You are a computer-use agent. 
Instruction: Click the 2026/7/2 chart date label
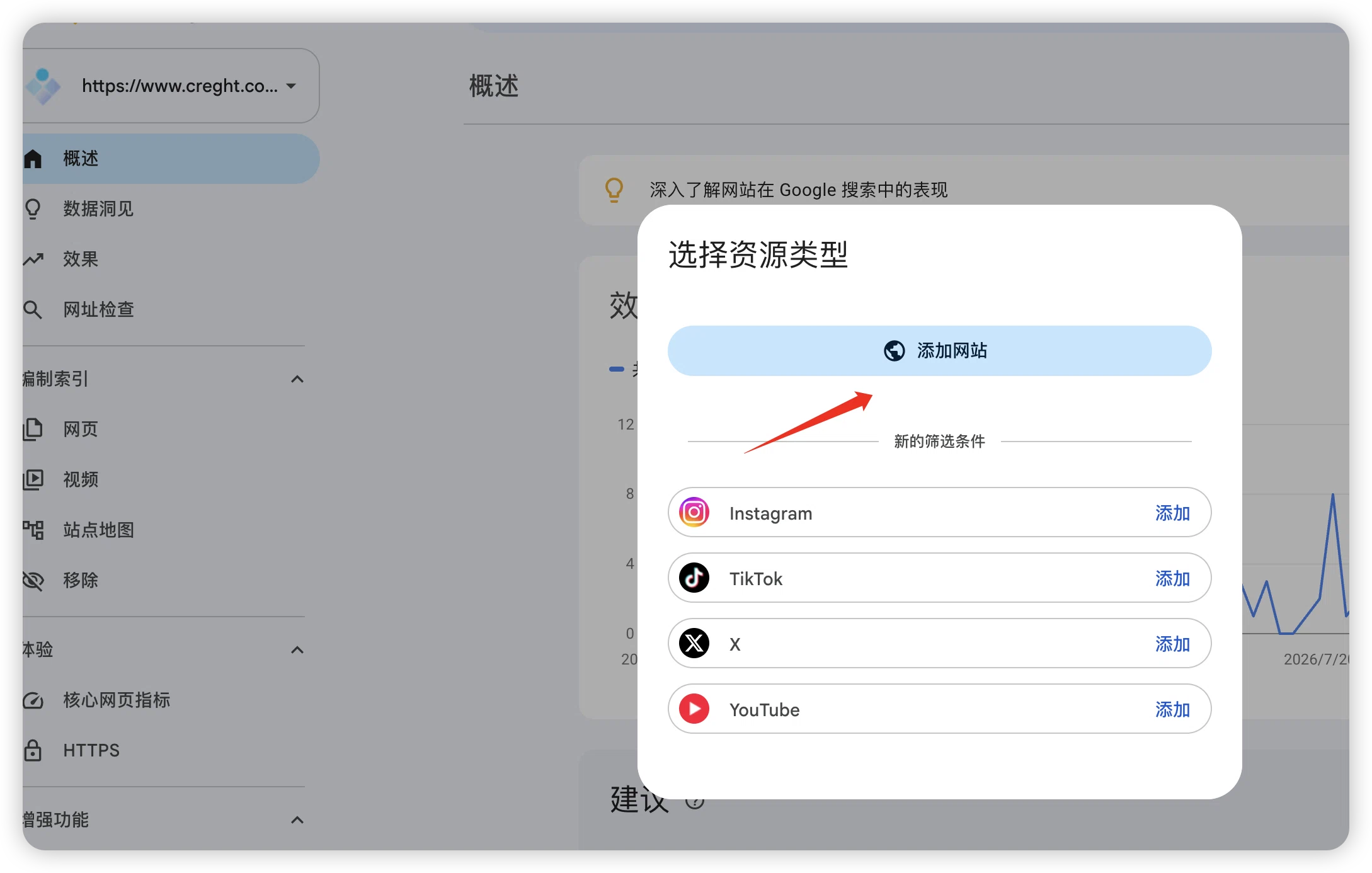point(1316,659)
